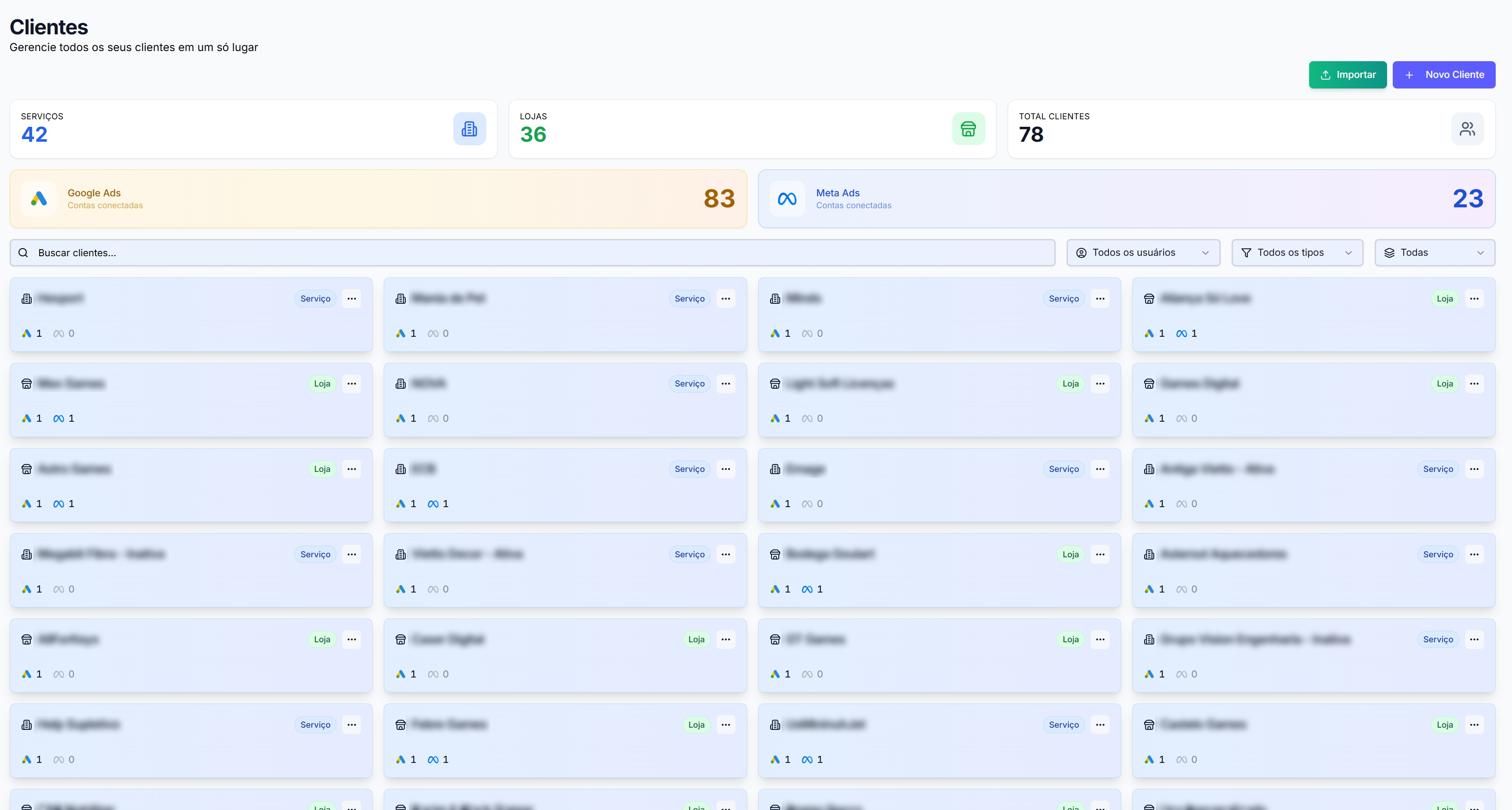Image resolution: width=1512 pixels, height=810 pixels.
Task: Click the Lojas 36 statistics card
Action: [x=734, y=129]
